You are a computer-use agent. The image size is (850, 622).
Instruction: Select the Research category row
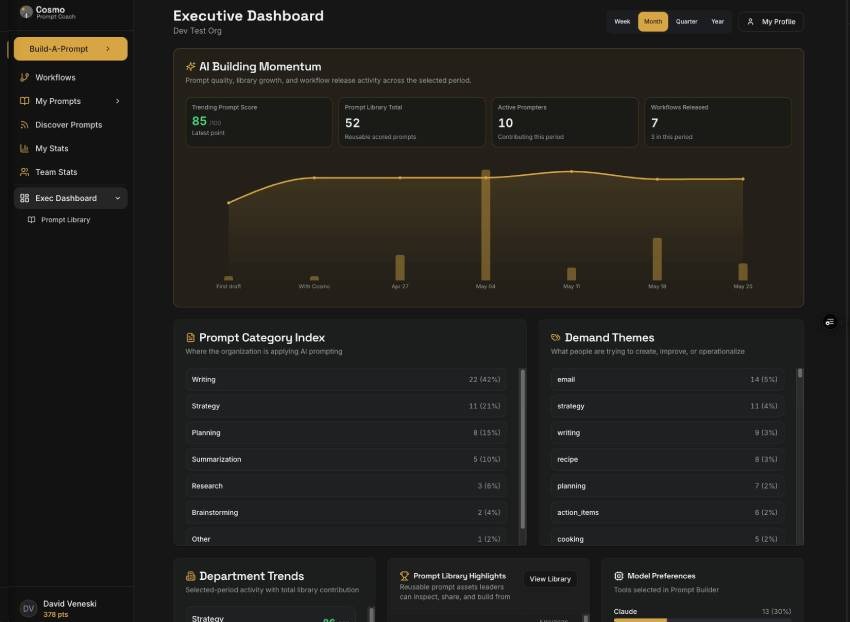346,486
